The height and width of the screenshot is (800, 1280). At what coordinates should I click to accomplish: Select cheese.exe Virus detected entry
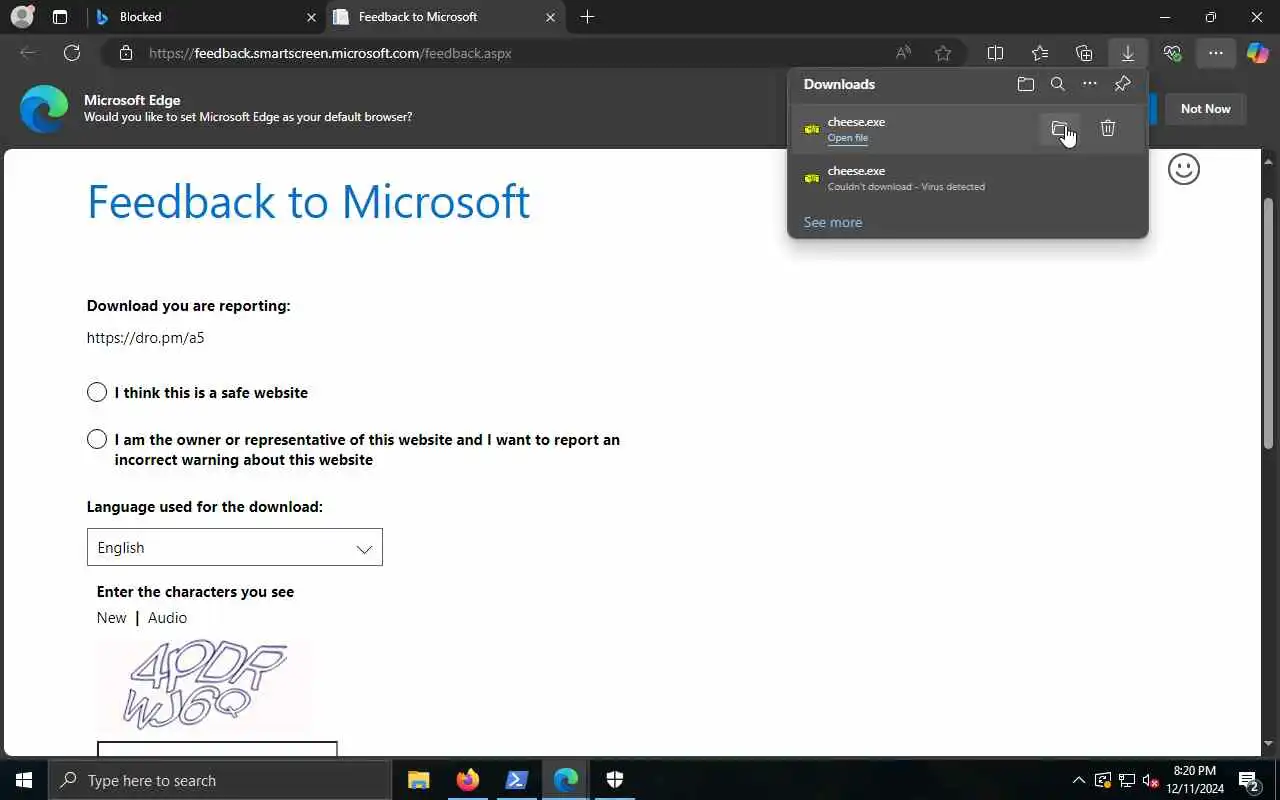[x=968, y=178]
